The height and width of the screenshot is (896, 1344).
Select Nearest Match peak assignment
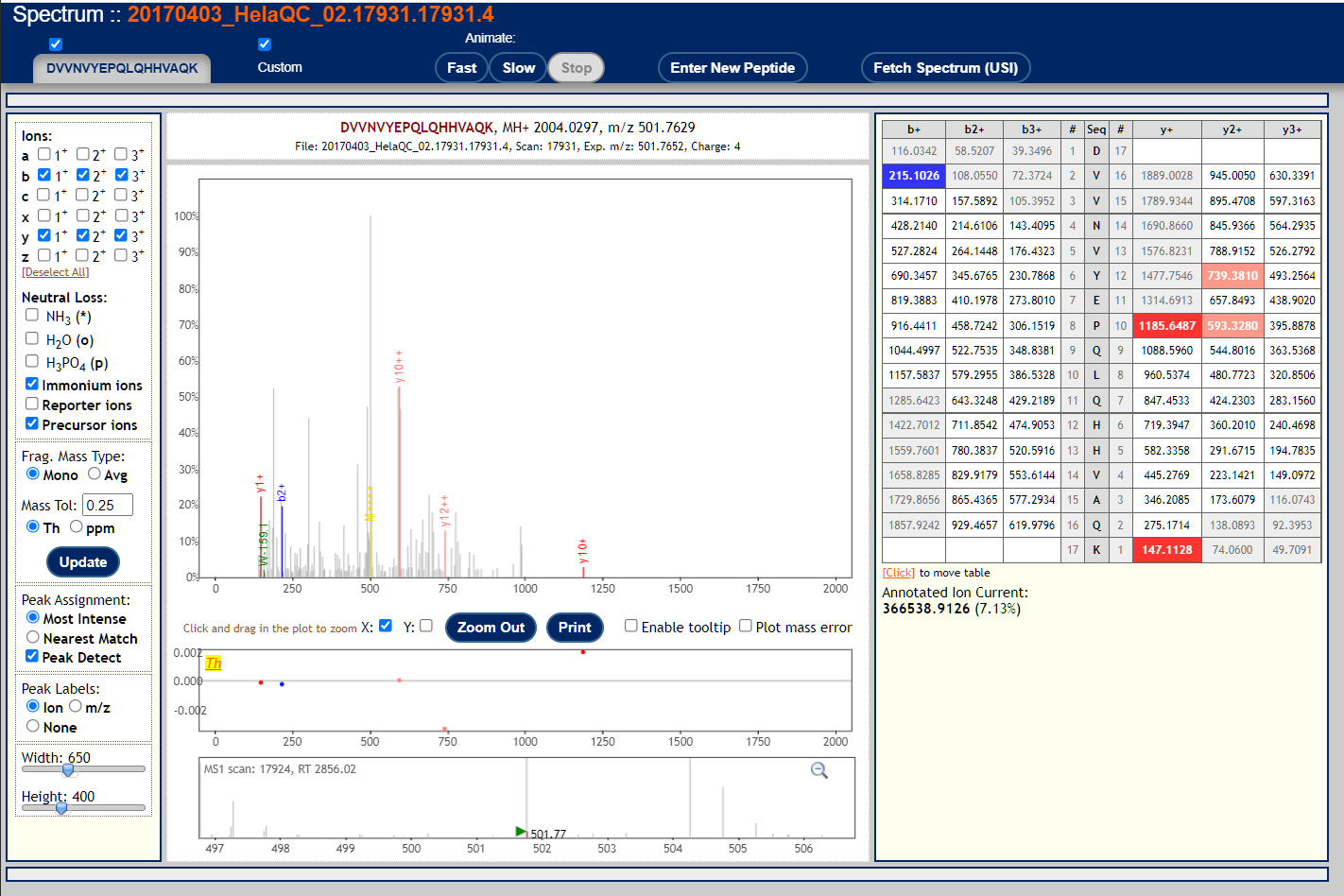(x=33, y=637)
